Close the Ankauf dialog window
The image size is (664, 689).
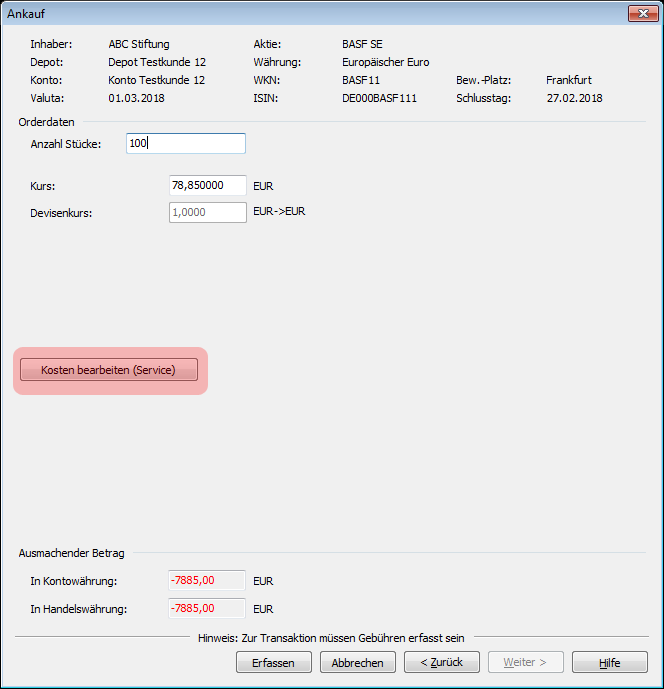tap(641, 13)
